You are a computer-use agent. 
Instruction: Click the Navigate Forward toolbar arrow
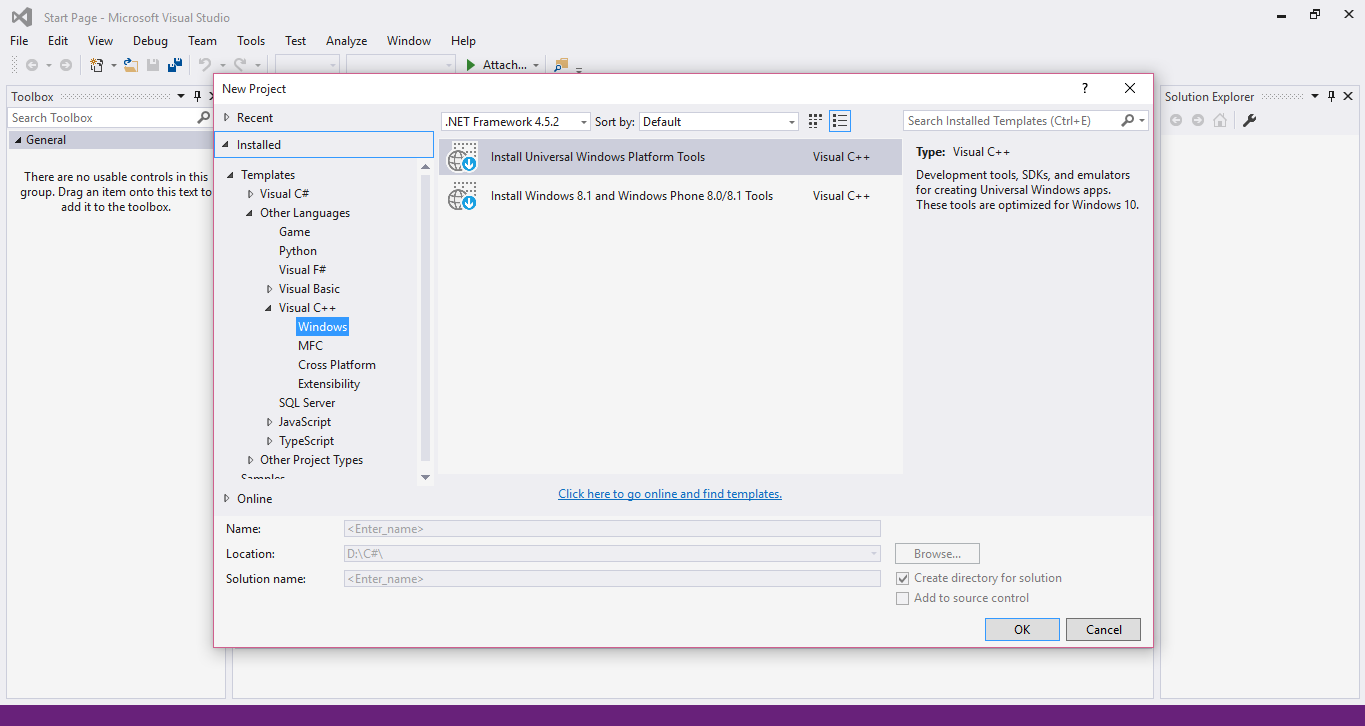(x=66, y=65)
